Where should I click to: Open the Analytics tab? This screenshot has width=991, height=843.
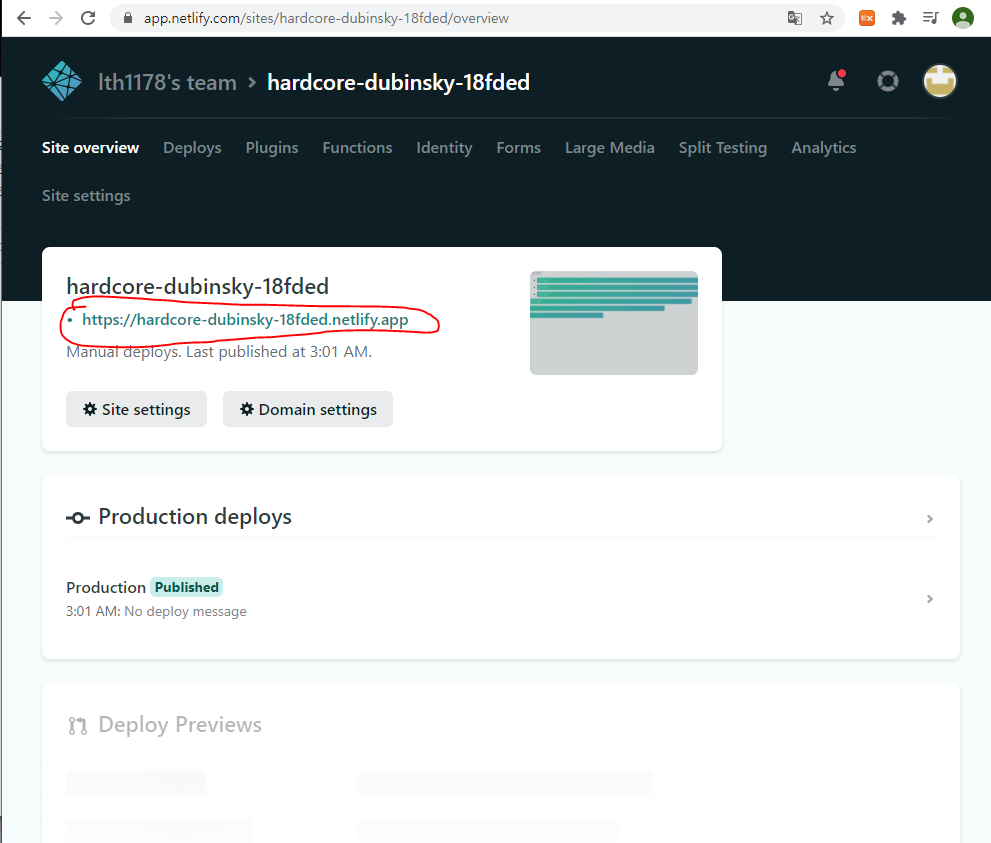pos(824,148)
